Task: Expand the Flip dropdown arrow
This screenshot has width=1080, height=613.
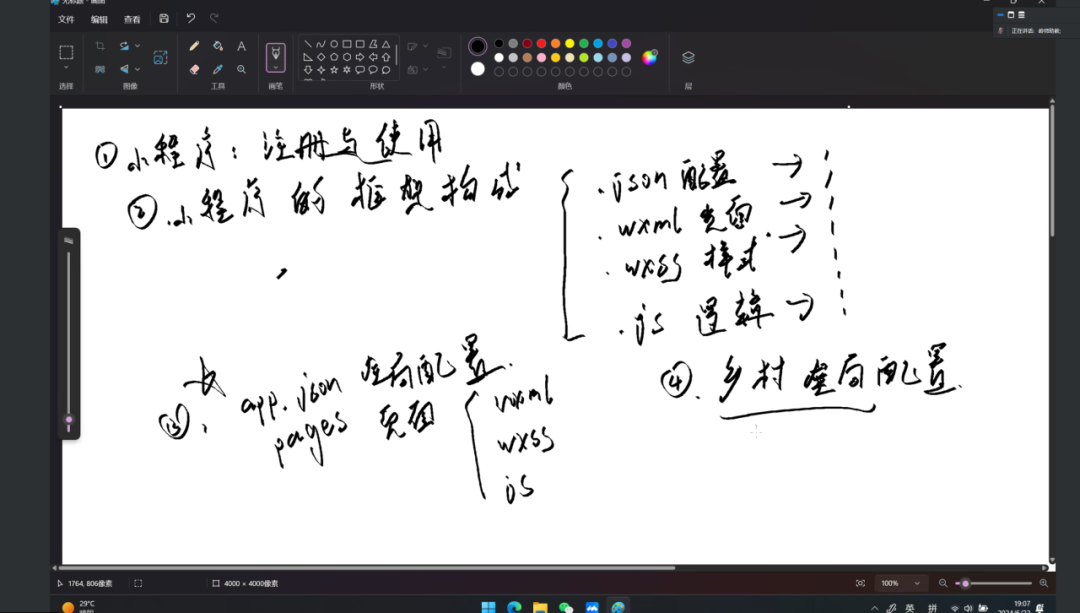Action: click(x=138, y=69)
